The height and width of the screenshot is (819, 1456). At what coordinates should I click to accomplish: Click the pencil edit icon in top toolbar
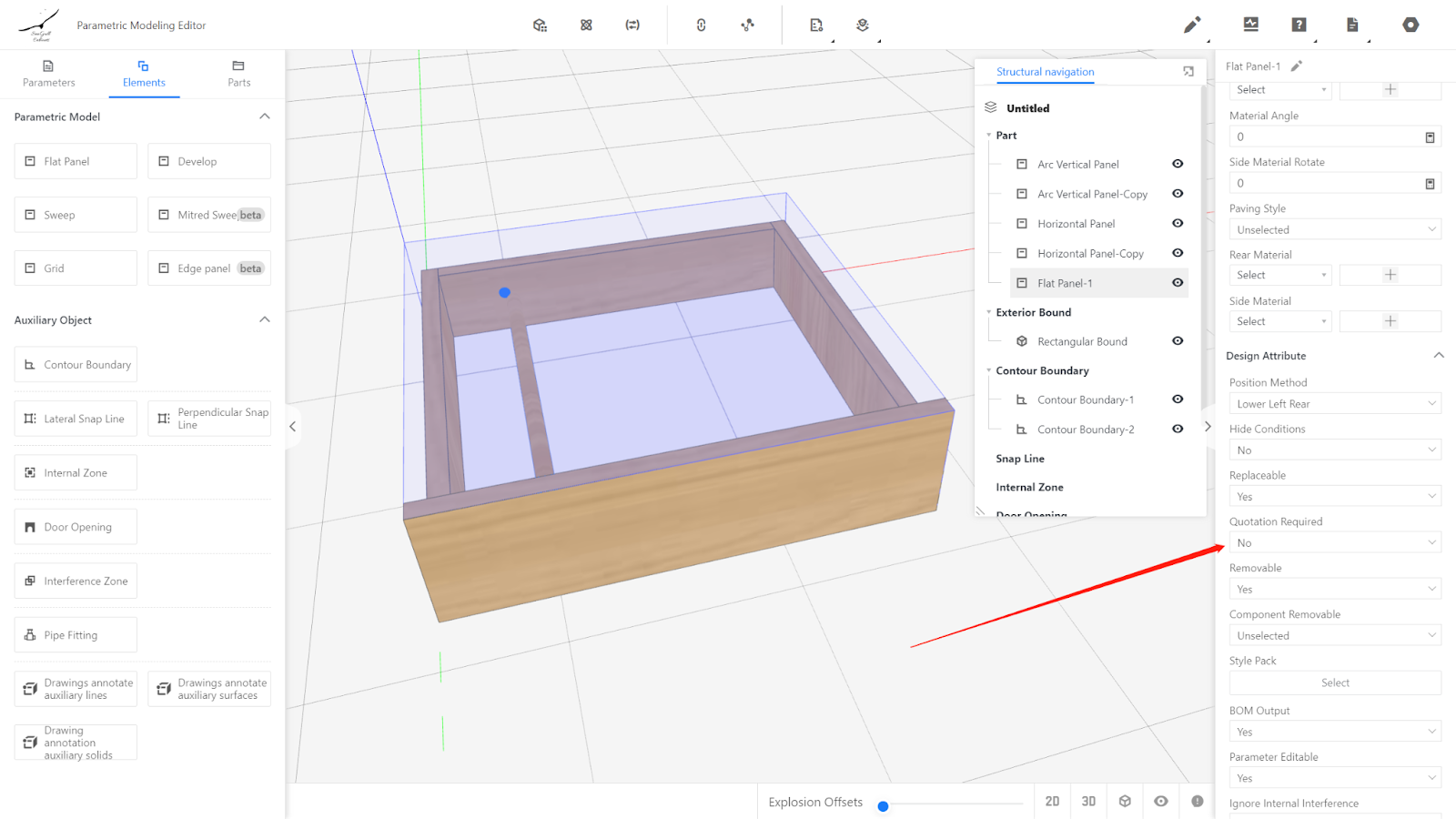(x=1191, y=25)
